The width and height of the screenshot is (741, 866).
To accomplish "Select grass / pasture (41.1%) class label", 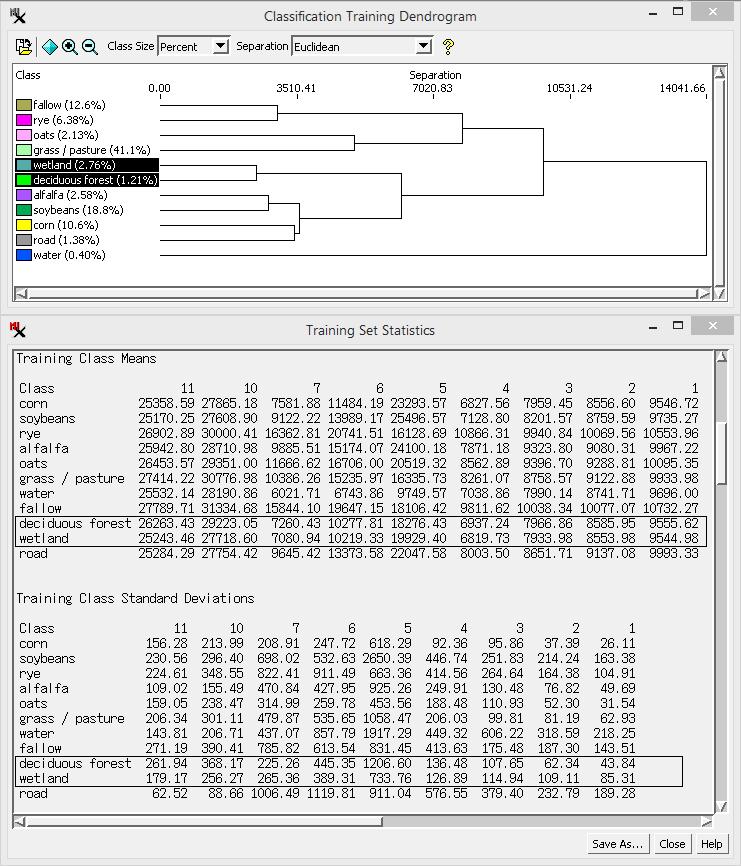I will point(92,150).
